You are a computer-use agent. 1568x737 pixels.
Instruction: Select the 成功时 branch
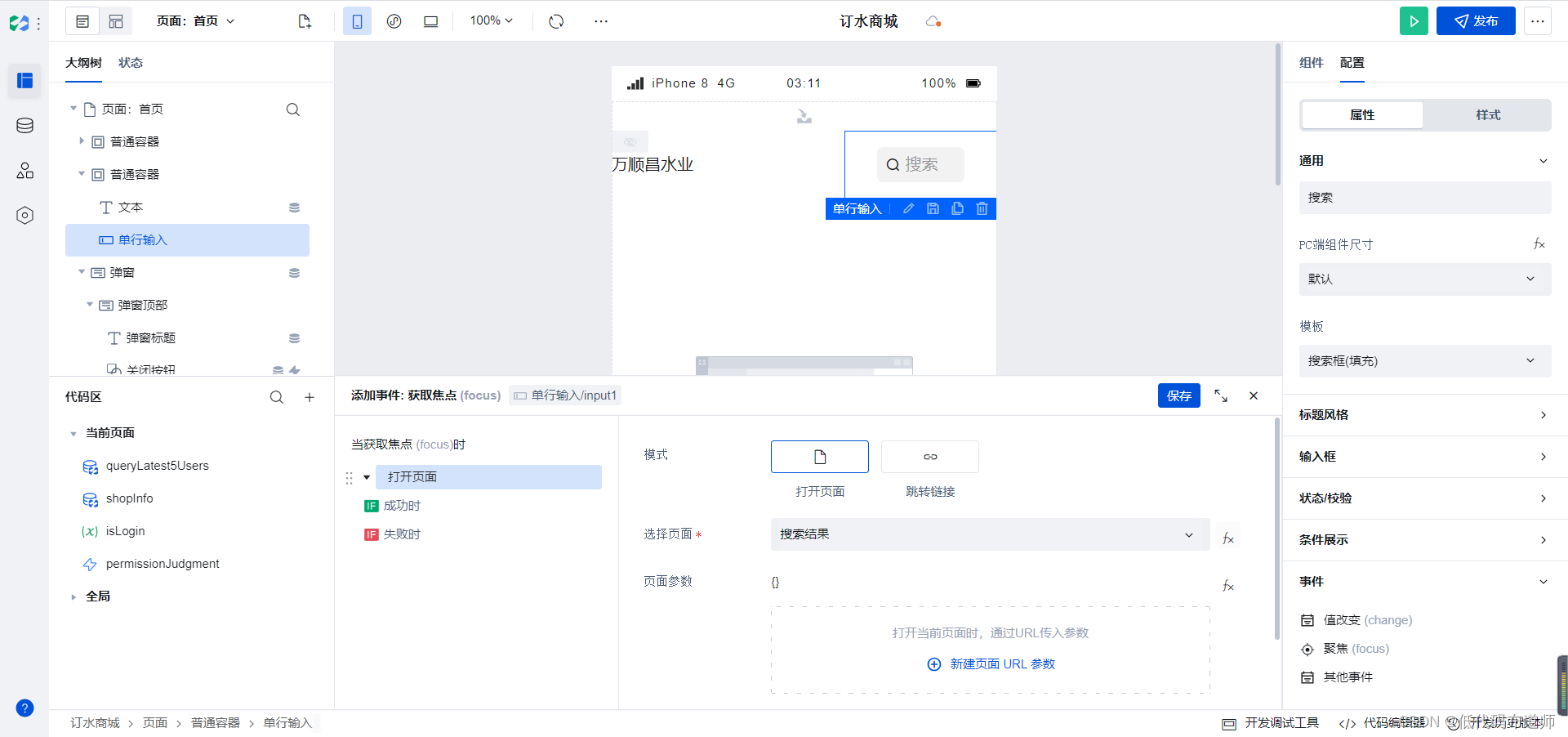392,506
